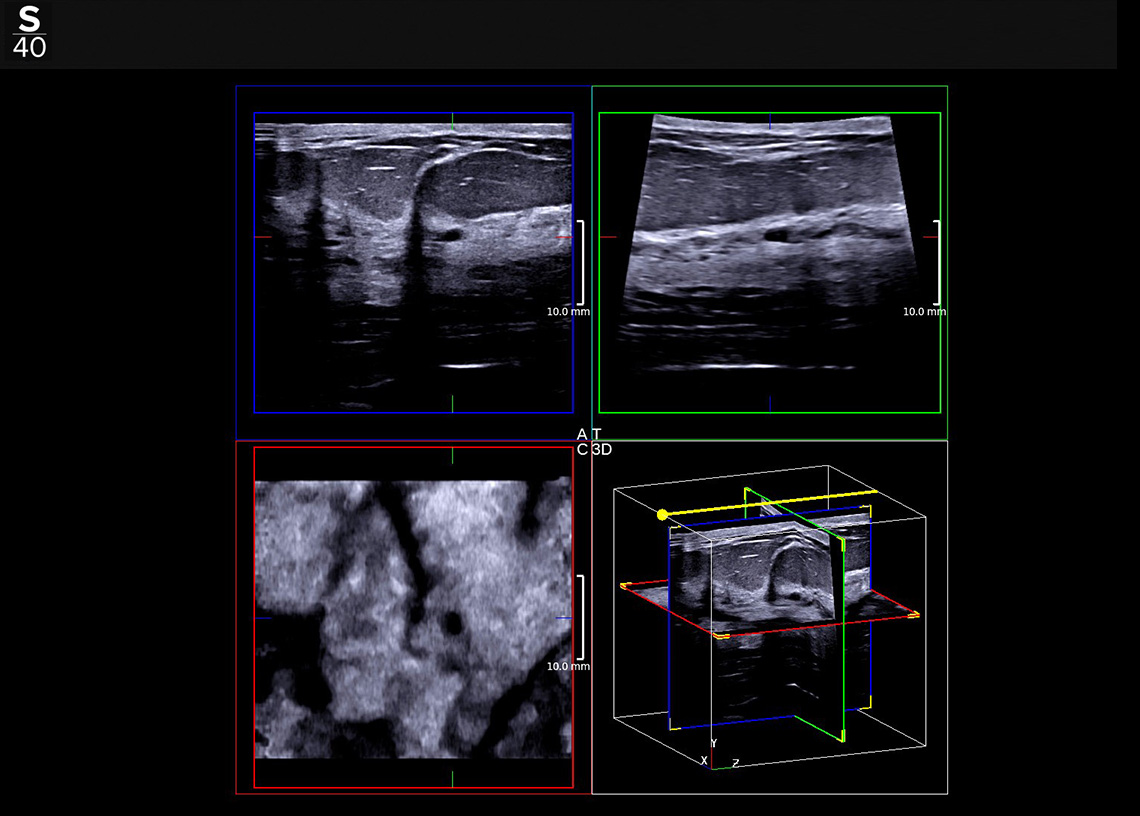
Task: Select the green-framed T plane ultrasound image
Action: click(x=770, y=263)
